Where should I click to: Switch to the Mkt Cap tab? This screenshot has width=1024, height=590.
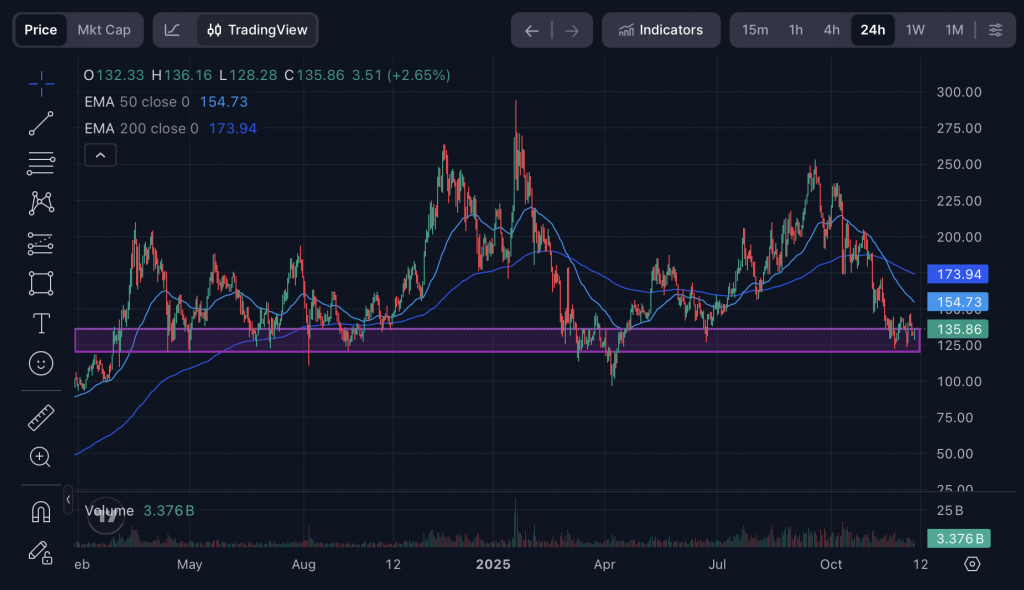pos(104,30)
